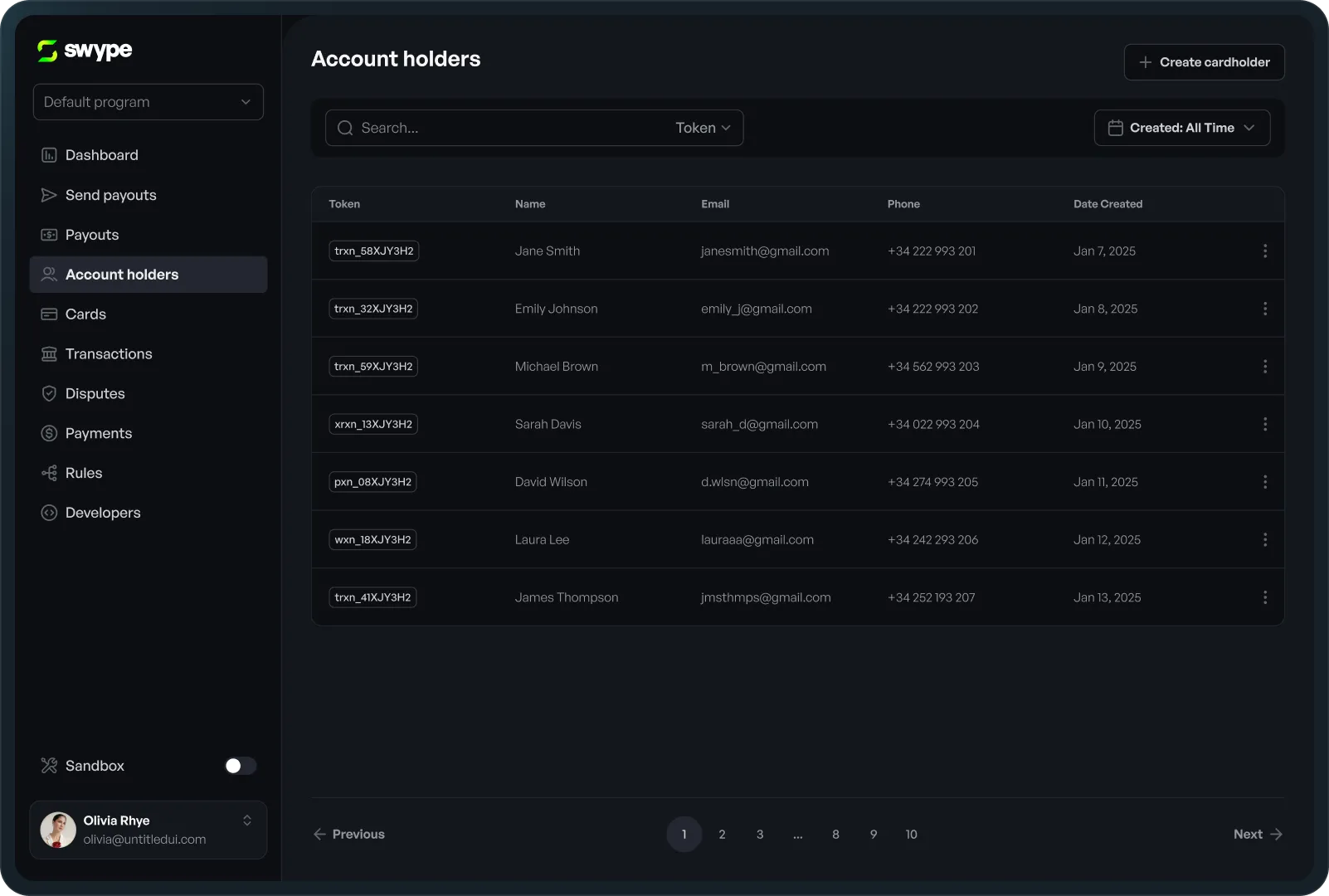The width and height of the screenshot is (1329, 896).
Task: Click the calendar icon in date filter
Action: point(1116,128)
